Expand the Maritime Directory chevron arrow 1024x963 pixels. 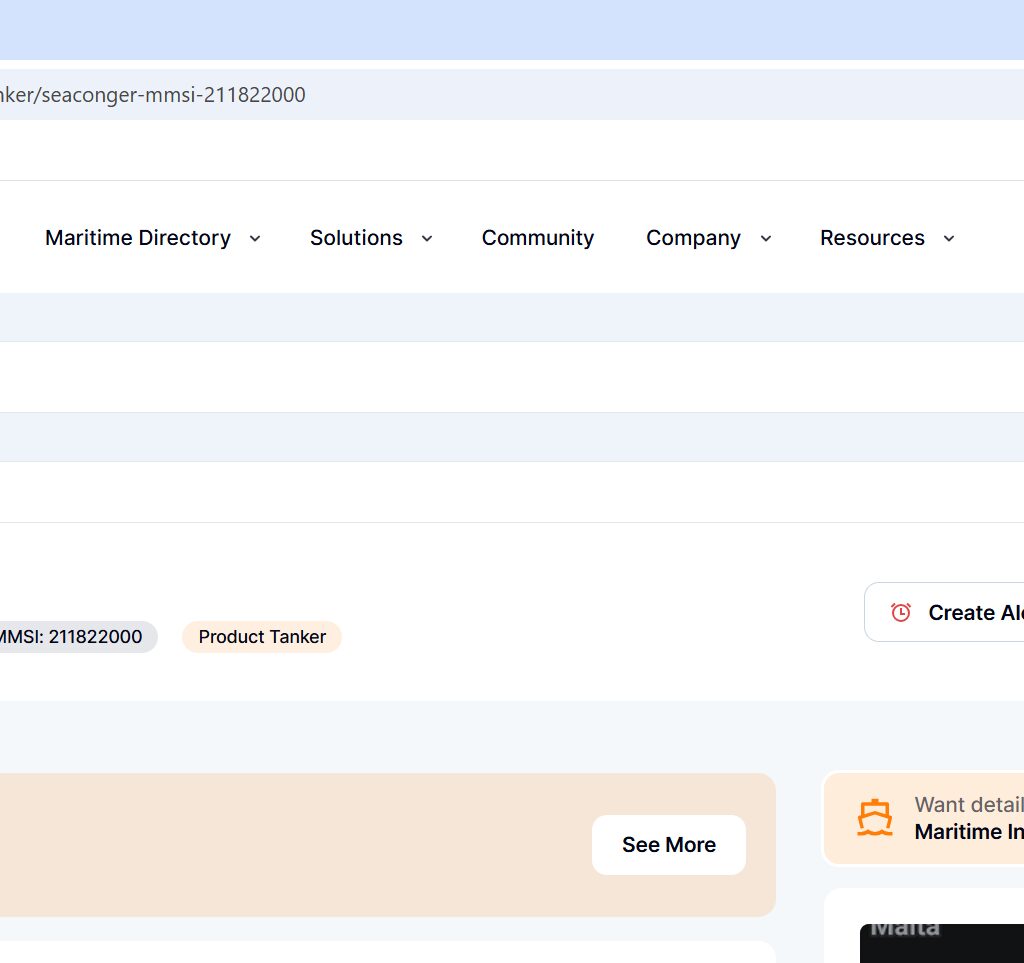coord(255,238)
